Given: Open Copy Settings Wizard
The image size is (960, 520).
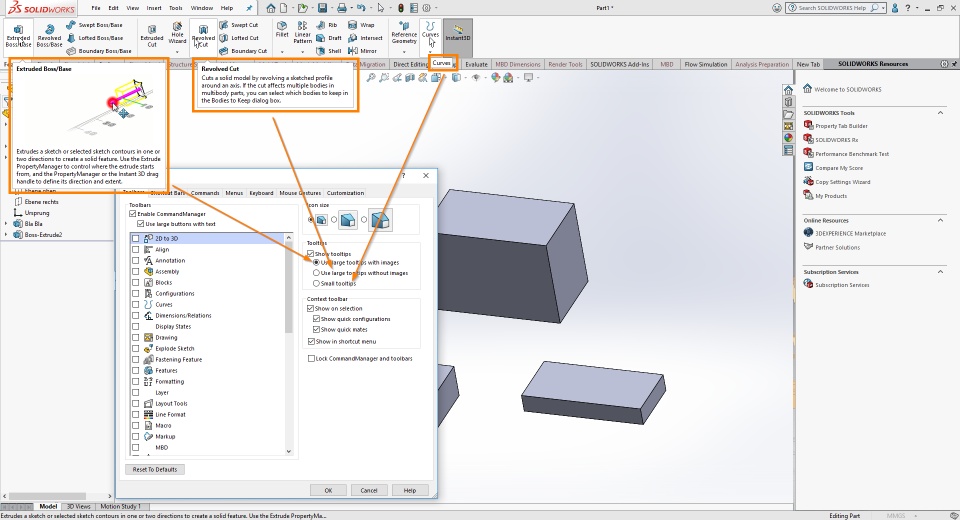Looking at the screenshot, I should click(x=836, y=182).
